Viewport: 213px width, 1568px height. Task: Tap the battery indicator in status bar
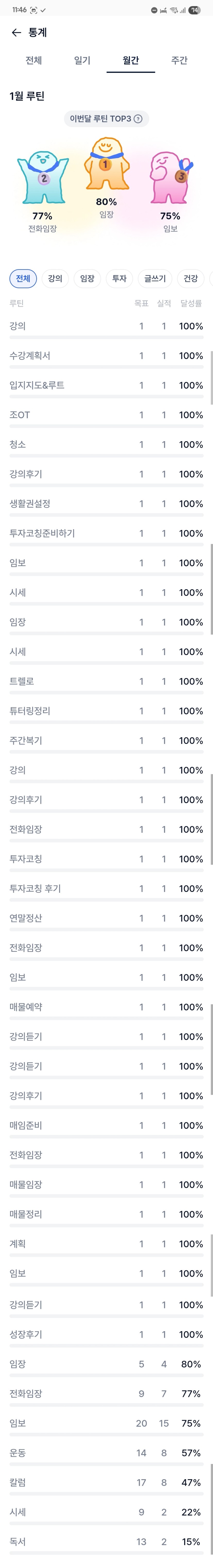194,10
